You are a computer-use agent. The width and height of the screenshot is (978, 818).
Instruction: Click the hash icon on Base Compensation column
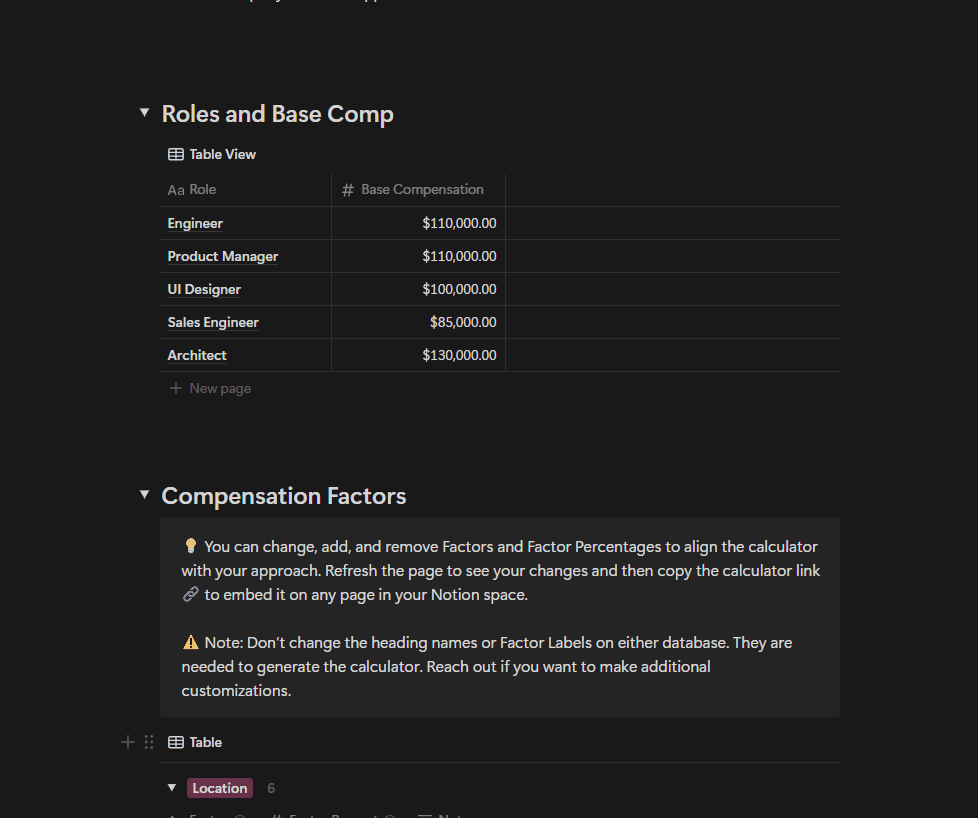click(348, 190)
